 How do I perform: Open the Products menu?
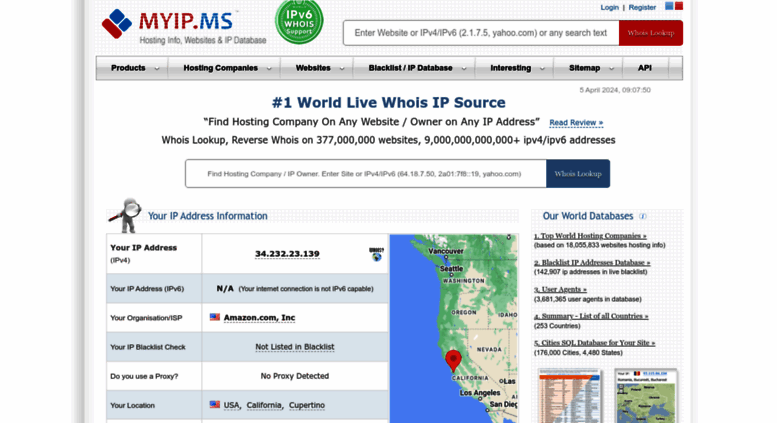point(128,68)
